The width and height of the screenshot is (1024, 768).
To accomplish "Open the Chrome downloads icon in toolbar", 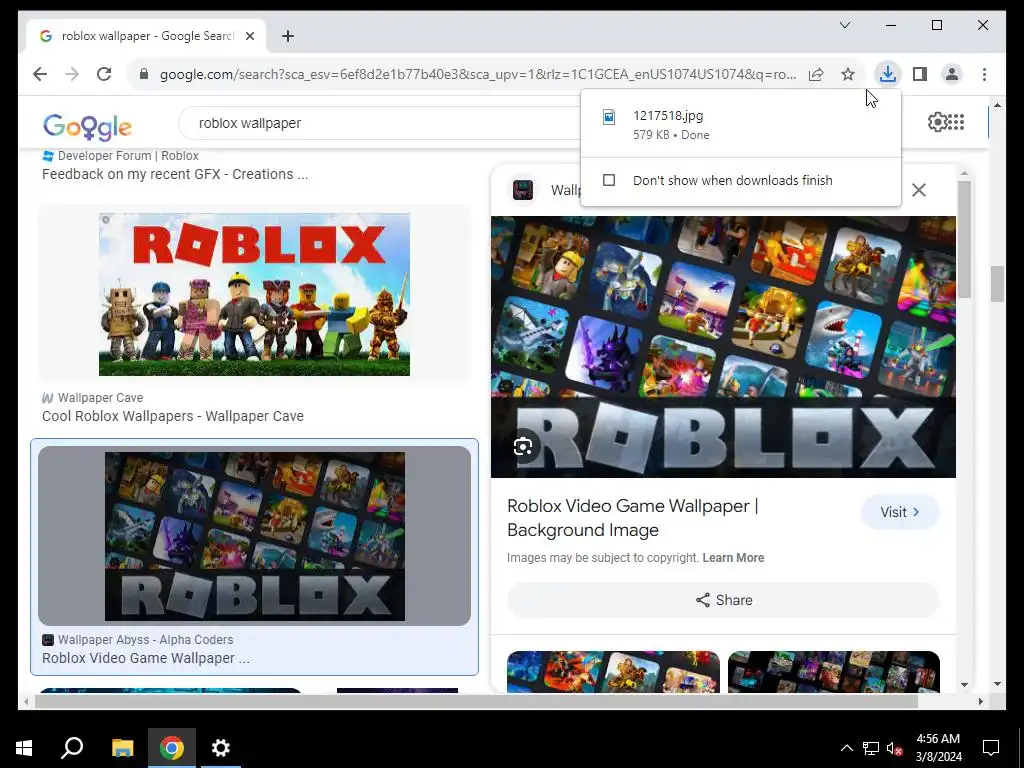I will 887,74.
